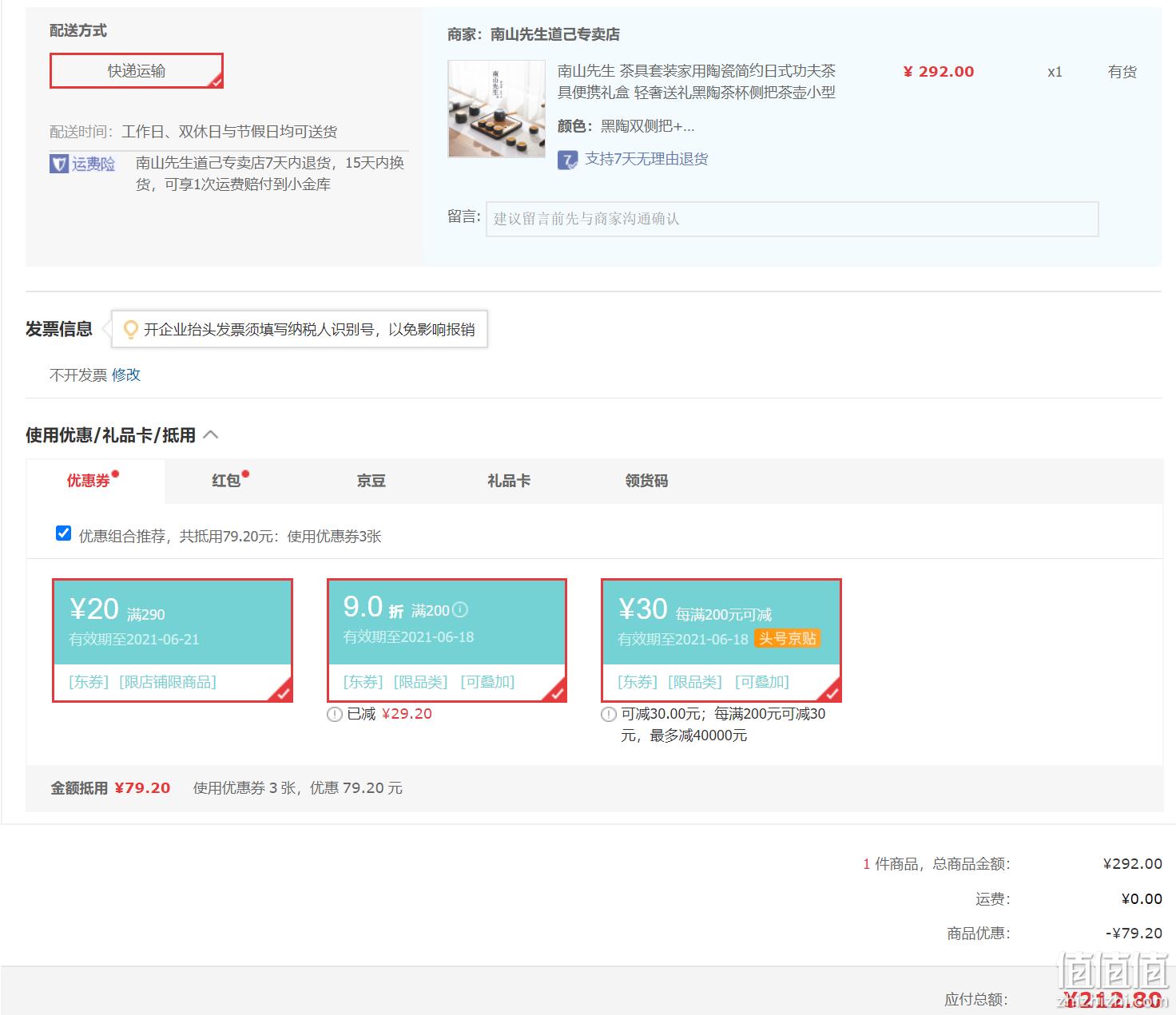Click the 总商品金额 ¥292.00 value
1176x1015 pixels.
tap(1133, 863)
